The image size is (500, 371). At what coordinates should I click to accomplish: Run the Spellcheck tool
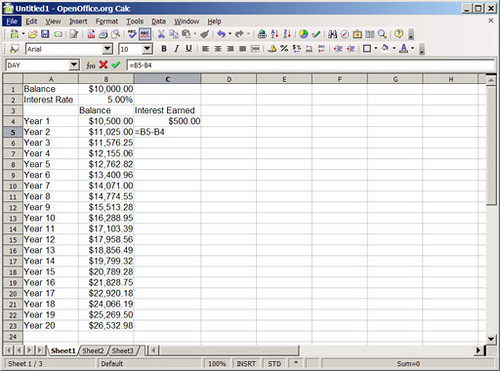tap(132, 34)
